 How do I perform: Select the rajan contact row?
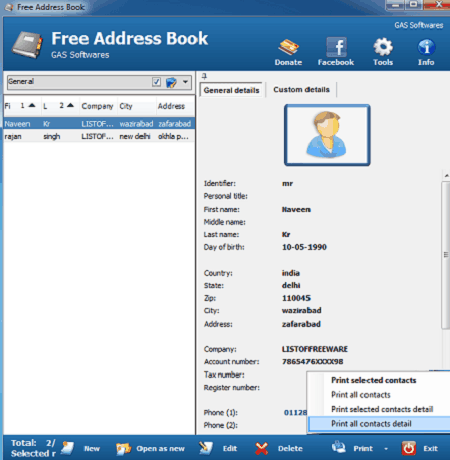point(99,136)
